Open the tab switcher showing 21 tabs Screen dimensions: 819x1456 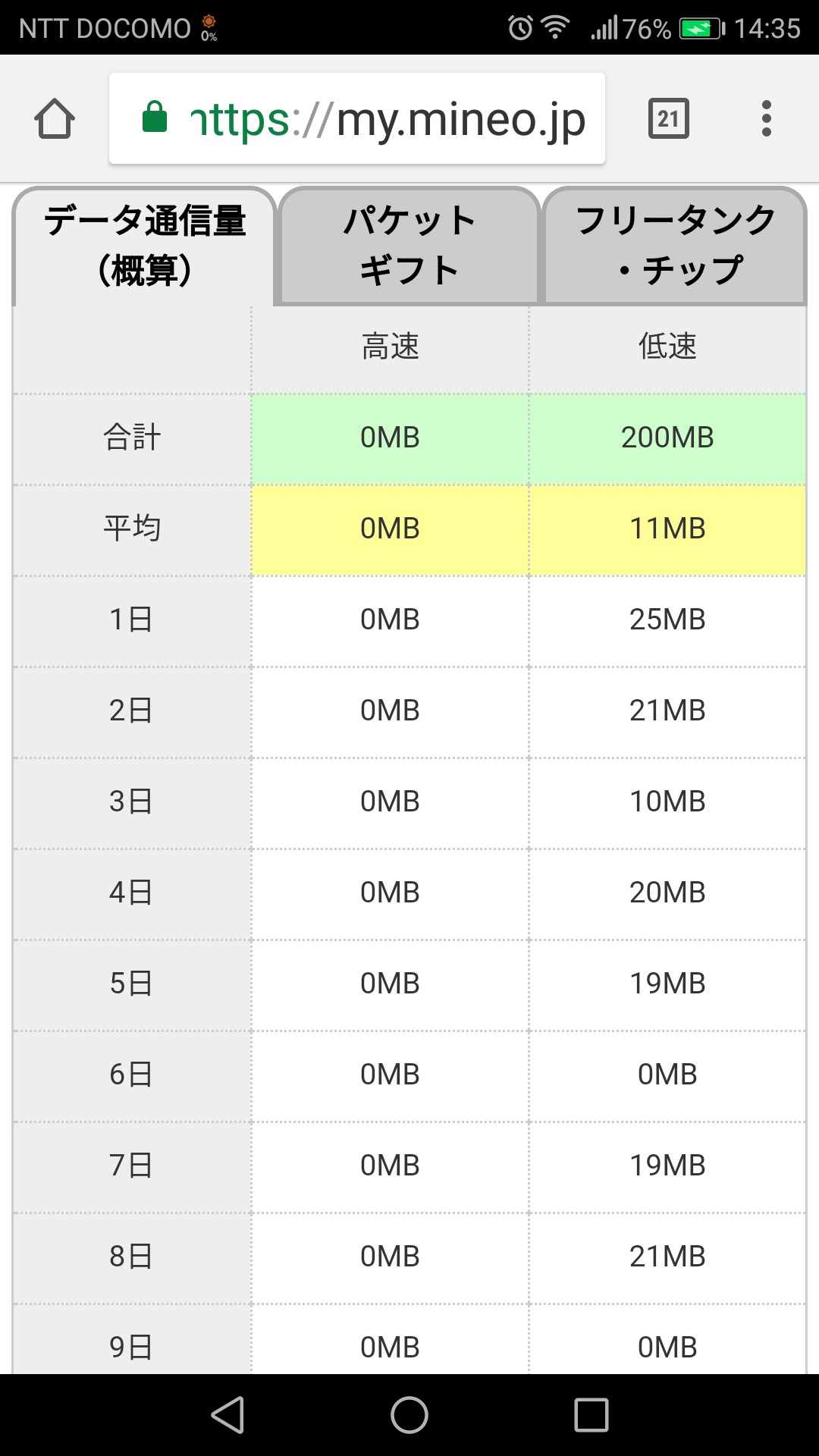click(x=668, y=118)
